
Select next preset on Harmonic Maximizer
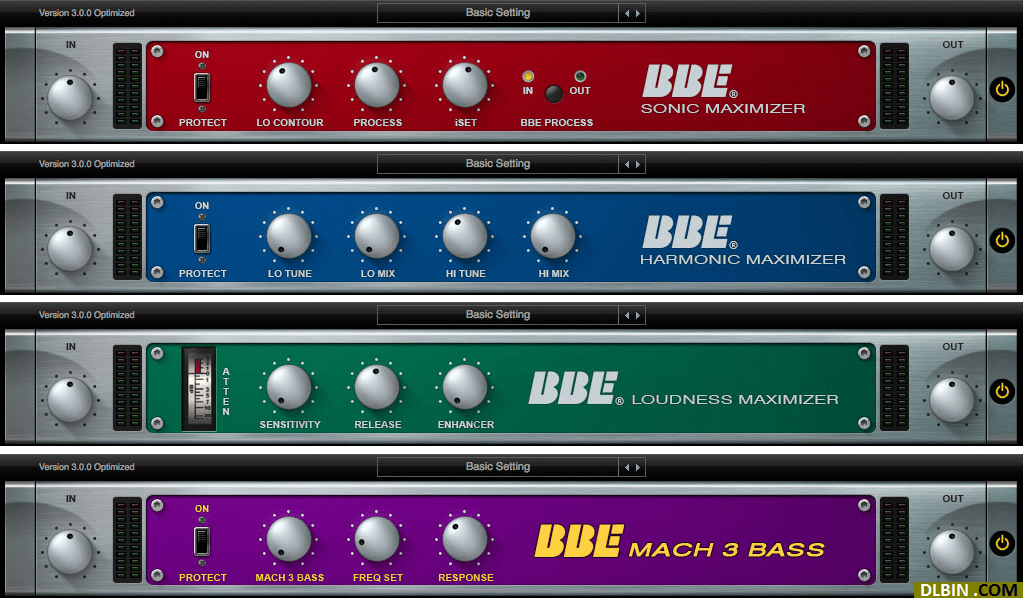click(x=637, y=164)
